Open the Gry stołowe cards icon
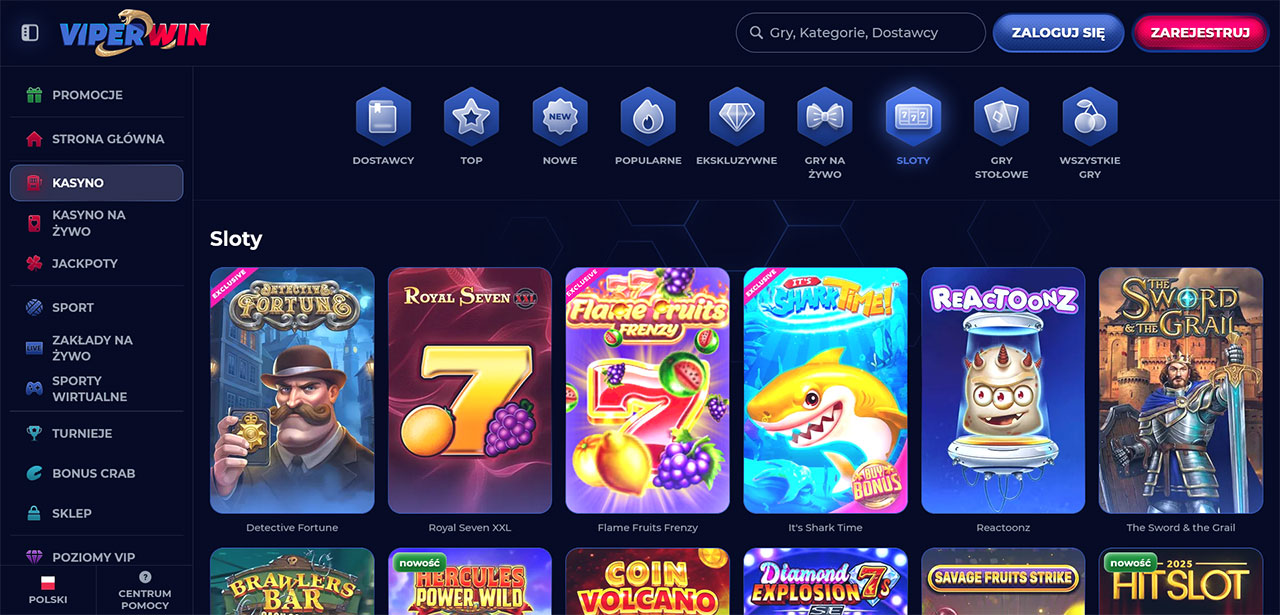The height and width of the screenshot is (615, 1280). tap(1001, 117)
